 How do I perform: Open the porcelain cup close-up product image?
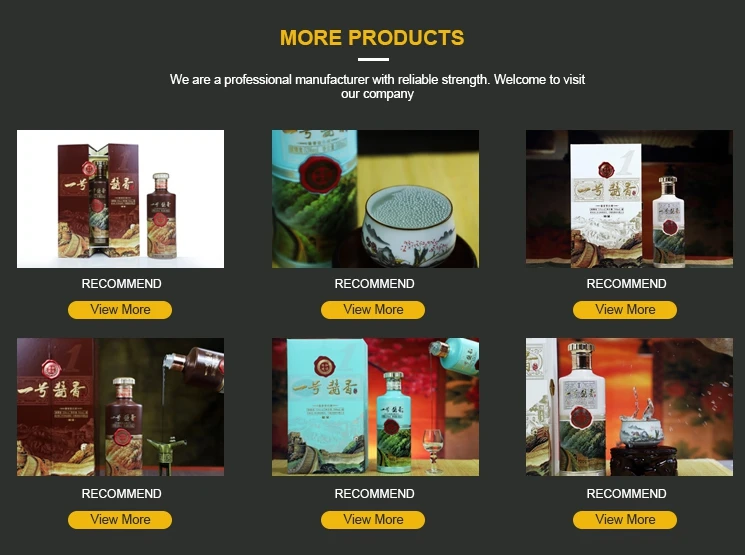pos(375,199)
